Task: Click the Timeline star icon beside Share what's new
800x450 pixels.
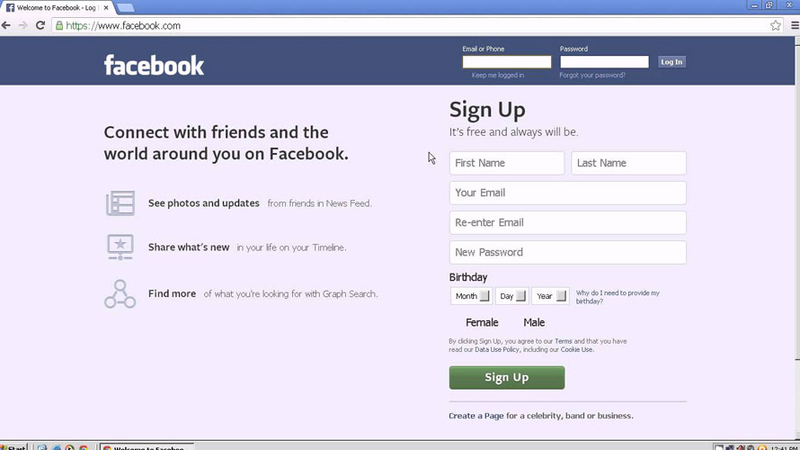Action: 120,247
